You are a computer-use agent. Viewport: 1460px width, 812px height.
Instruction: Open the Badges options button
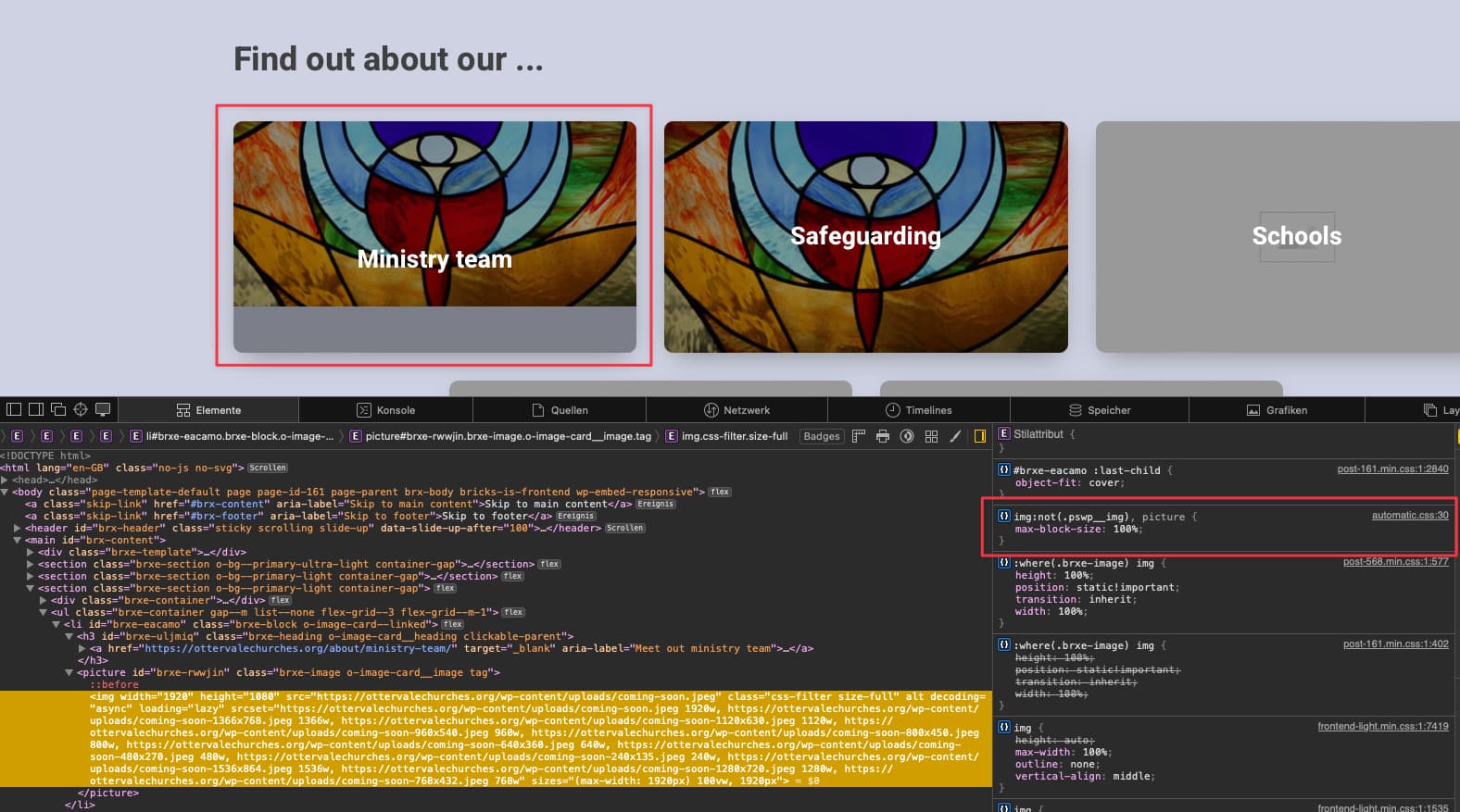(x=822, y=436)
